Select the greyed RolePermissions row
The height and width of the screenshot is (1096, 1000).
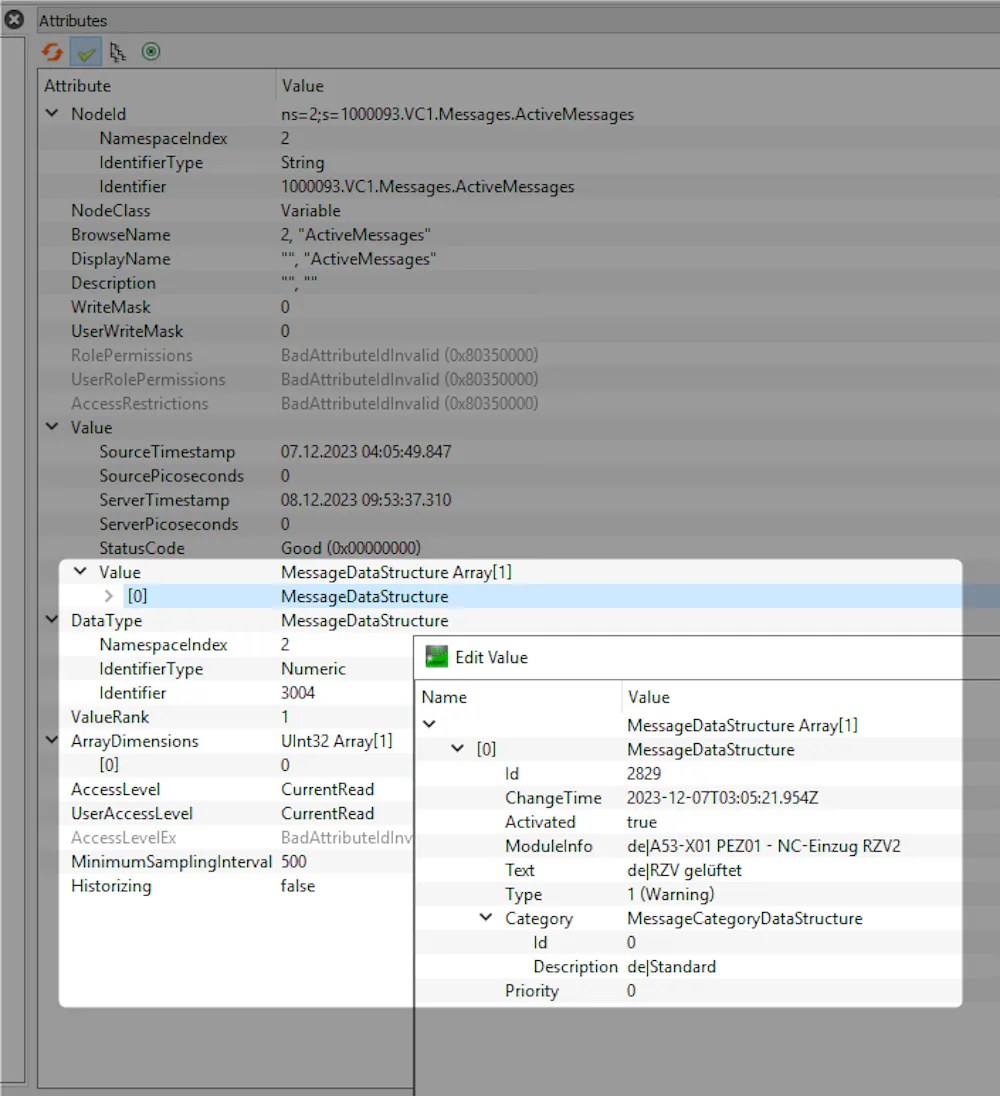point(519,355)
